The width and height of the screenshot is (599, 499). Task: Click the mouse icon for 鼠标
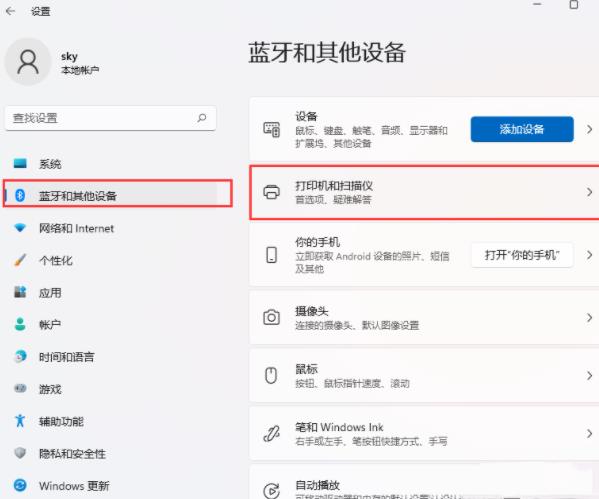pyautogui.click(x=271, y=375)
